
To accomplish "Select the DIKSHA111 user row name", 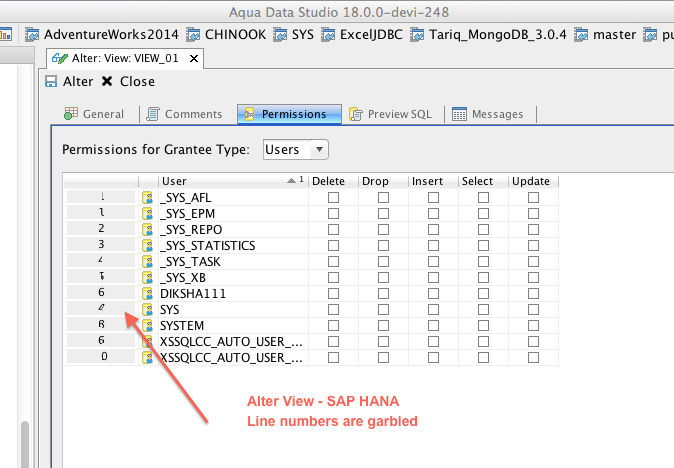I will [193, 294].
